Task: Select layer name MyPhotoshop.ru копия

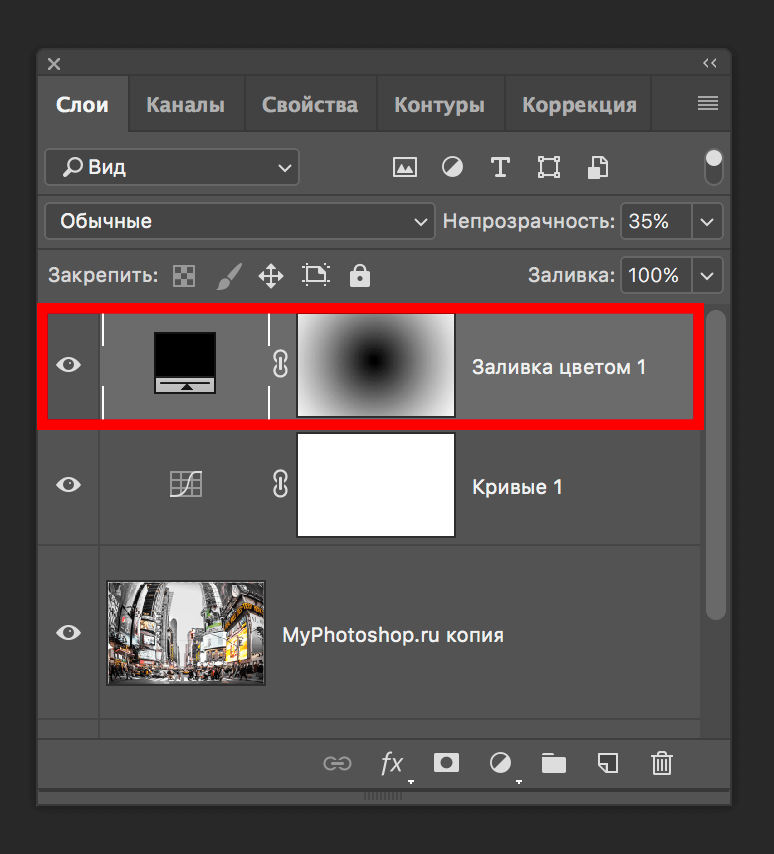Action: [393, 635]
